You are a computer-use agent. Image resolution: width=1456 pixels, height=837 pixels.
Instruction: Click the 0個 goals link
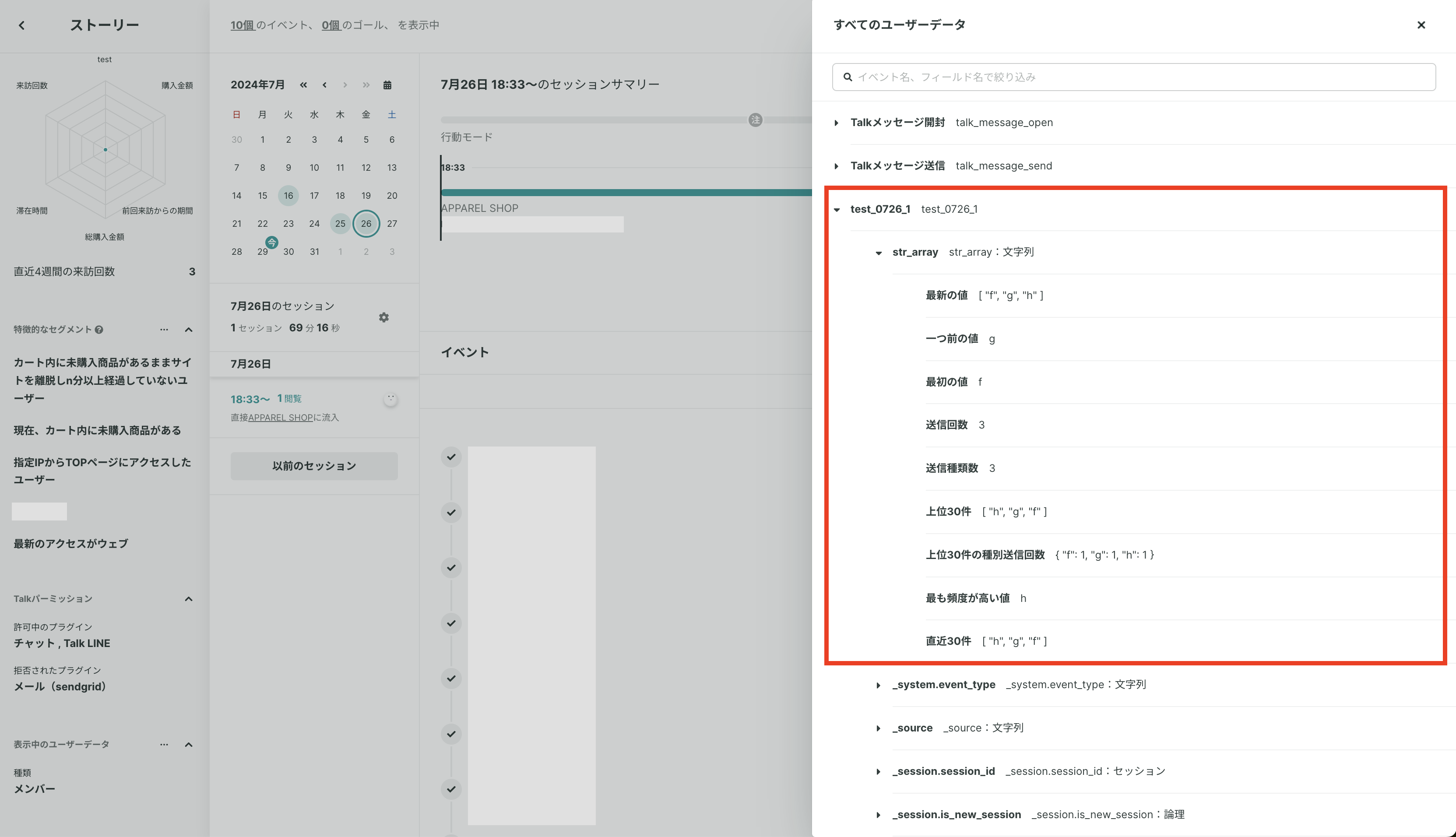[x=331, y=25]
